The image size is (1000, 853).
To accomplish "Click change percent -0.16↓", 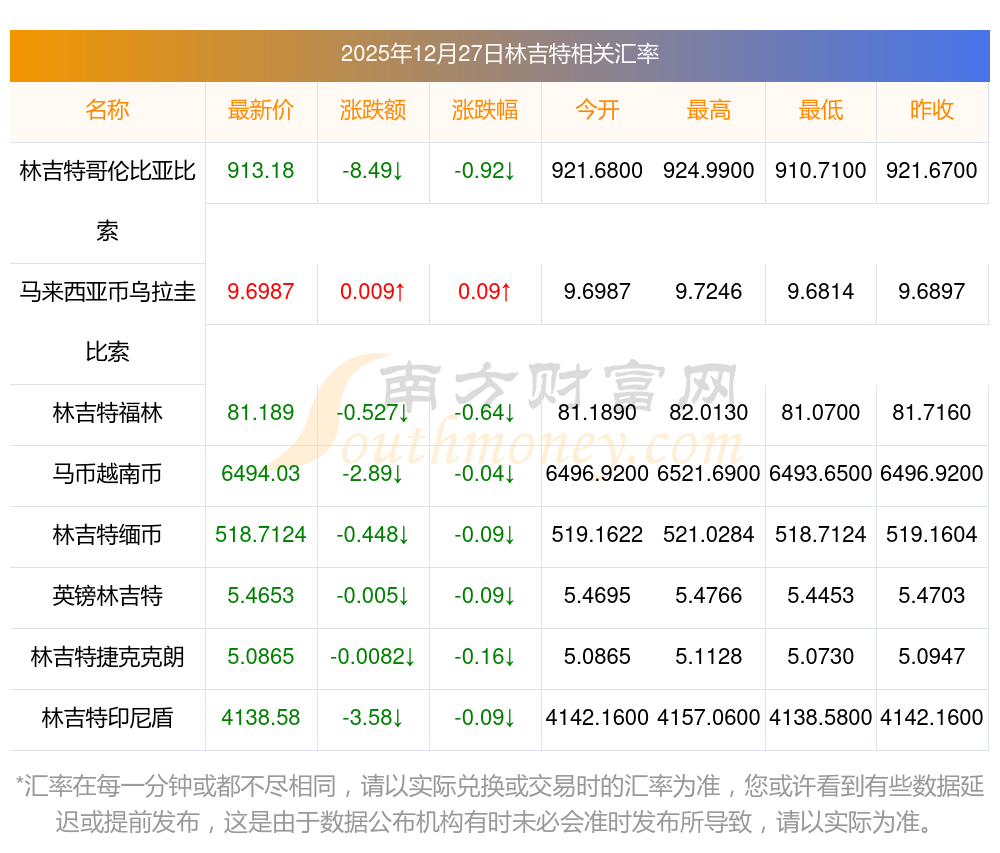I will [485, 657].
